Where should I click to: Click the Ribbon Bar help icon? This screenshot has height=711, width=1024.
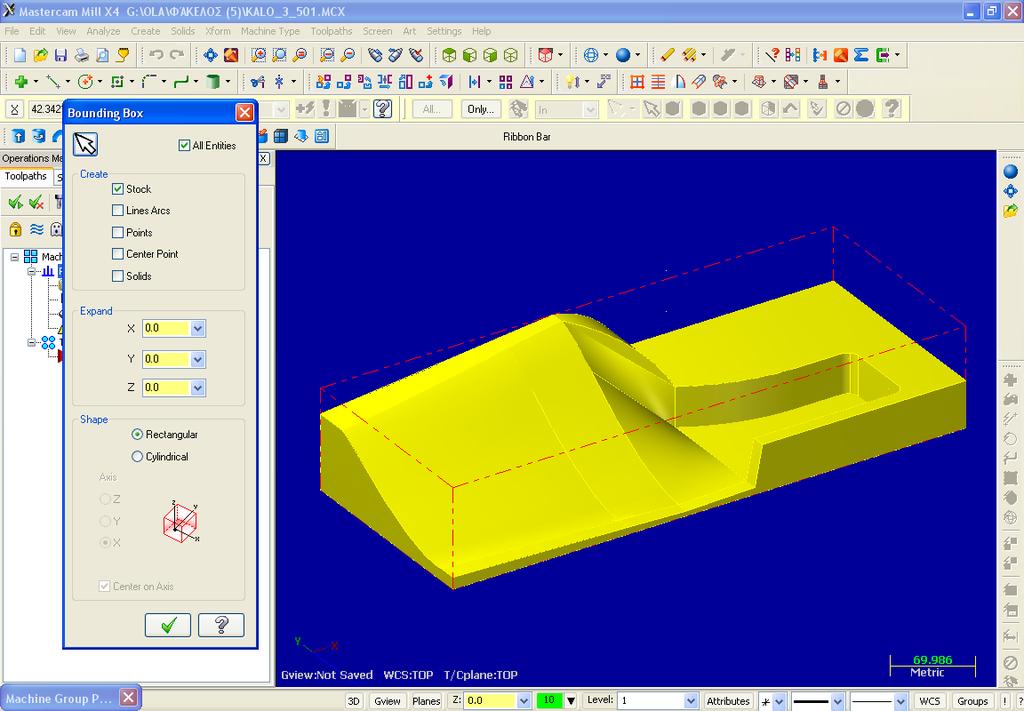(x=383, y=109)
